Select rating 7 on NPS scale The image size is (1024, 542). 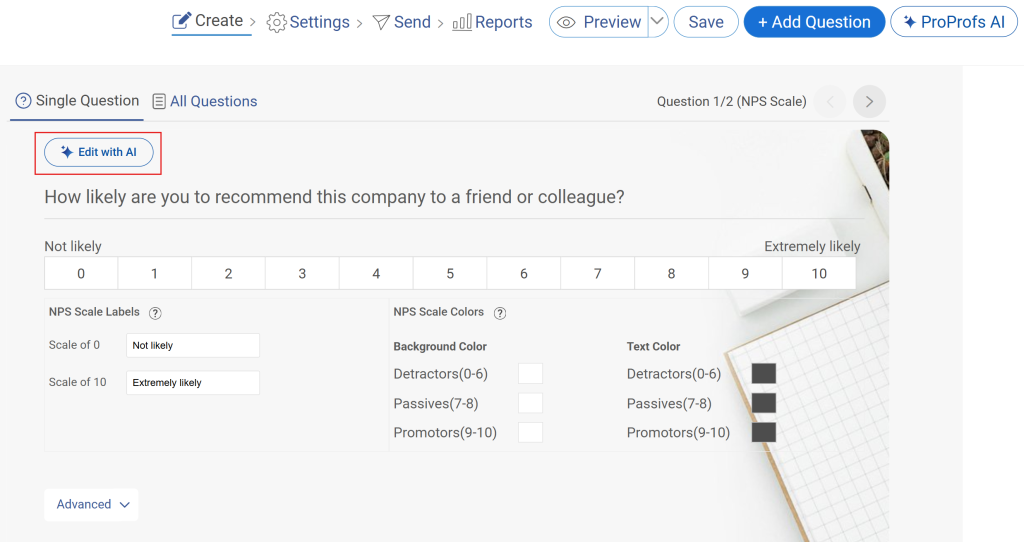pos(598,274)
